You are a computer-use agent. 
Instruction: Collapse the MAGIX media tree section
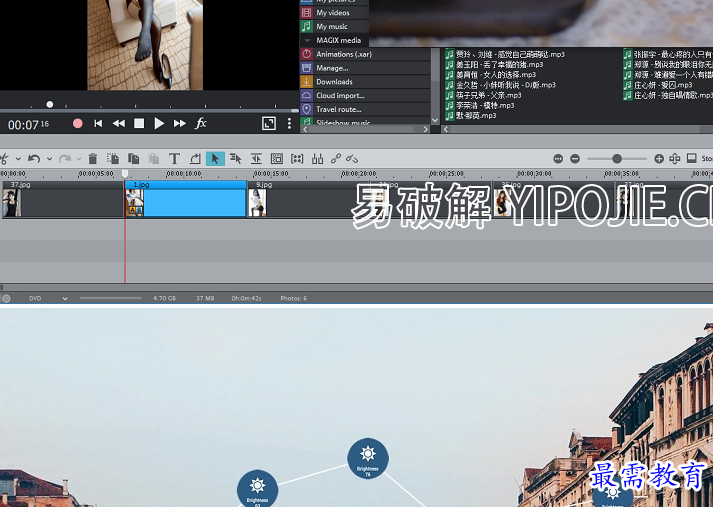coord(307,40)
